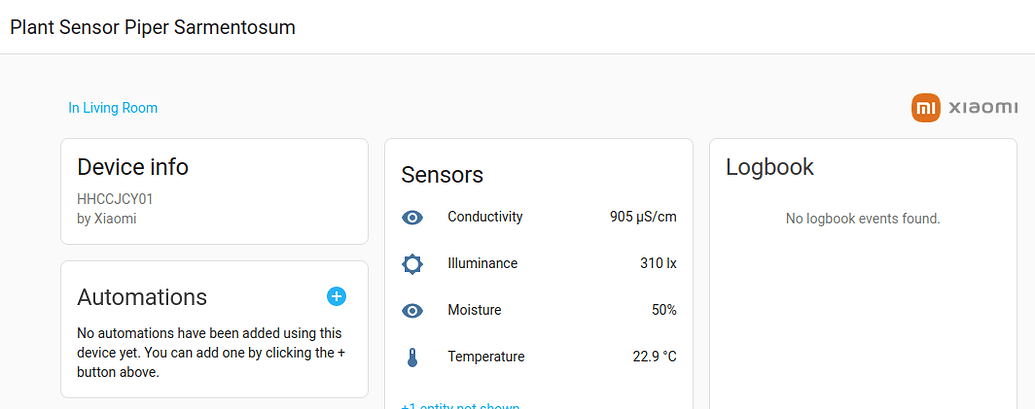Click the 22.9 °C temperature value
The height and width of the screenshot is (409, 1035).
654,357
